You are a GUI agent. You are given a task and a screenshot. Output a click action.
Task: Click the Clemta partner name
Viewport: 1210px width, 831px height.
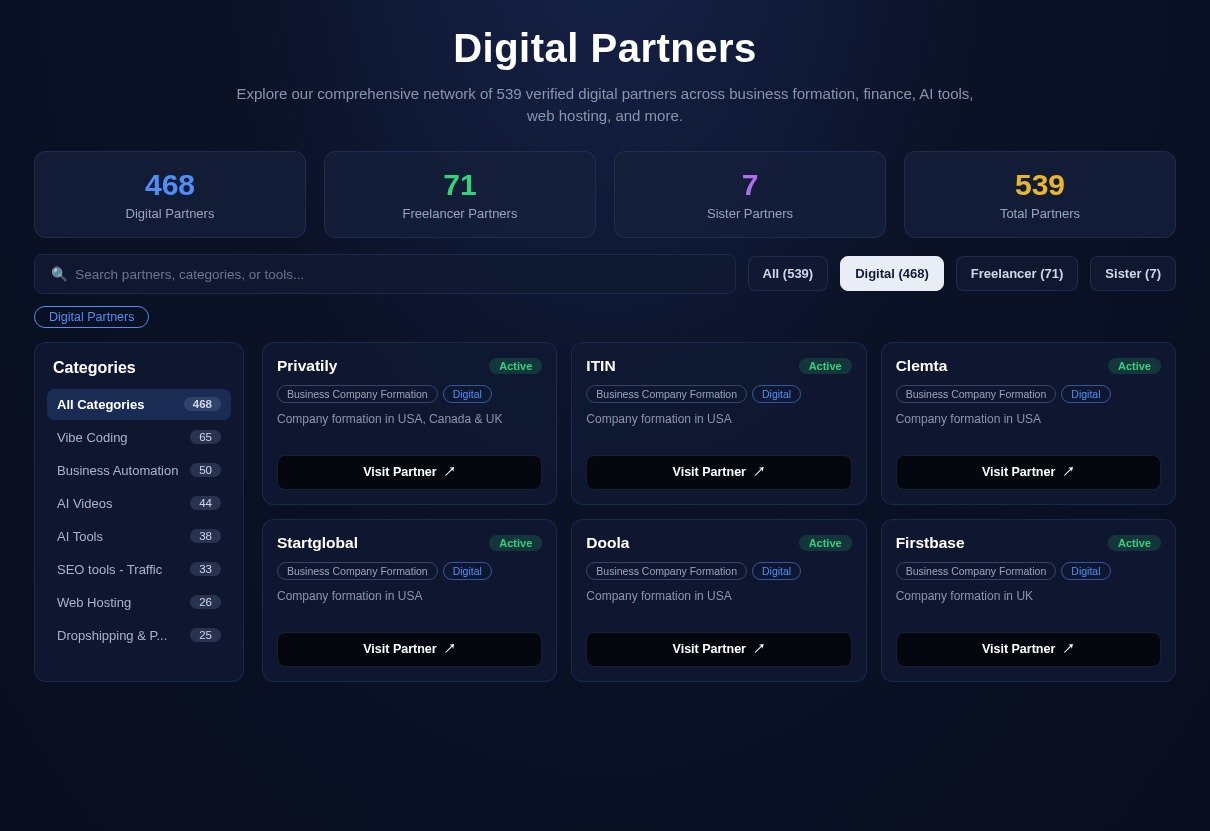tap(921, 366)
